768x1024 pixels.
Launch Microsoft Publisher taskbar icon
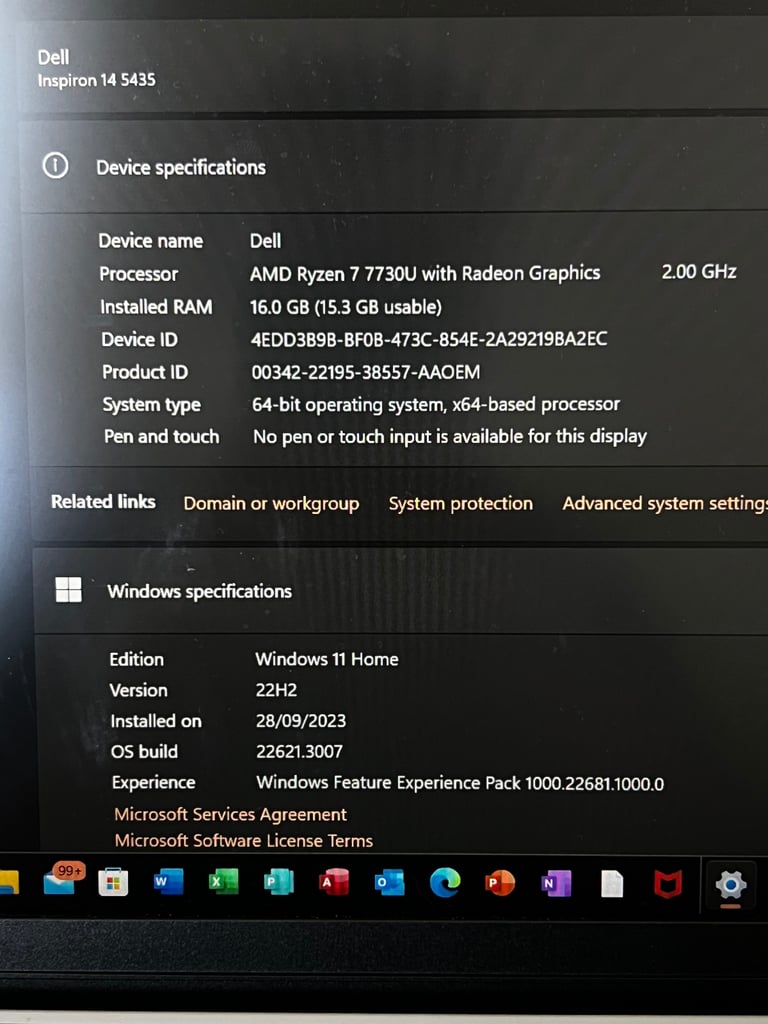coord(278,882)
